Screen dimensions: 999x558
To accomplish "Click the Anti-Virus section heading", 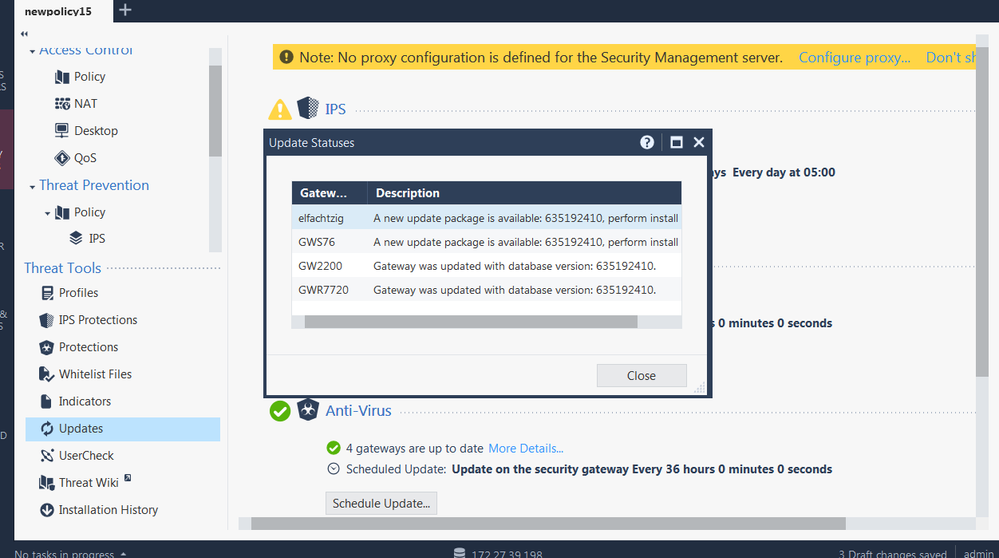I will [358, 411].
